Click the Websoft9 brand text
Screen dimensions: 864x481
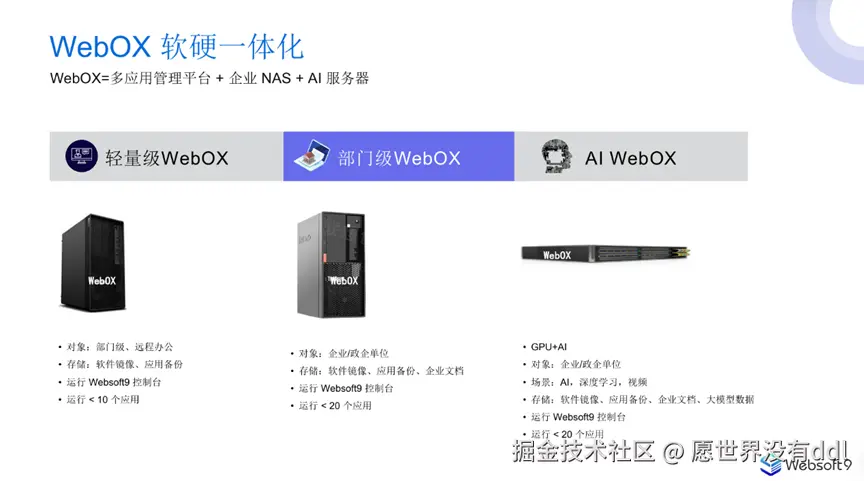818,465
